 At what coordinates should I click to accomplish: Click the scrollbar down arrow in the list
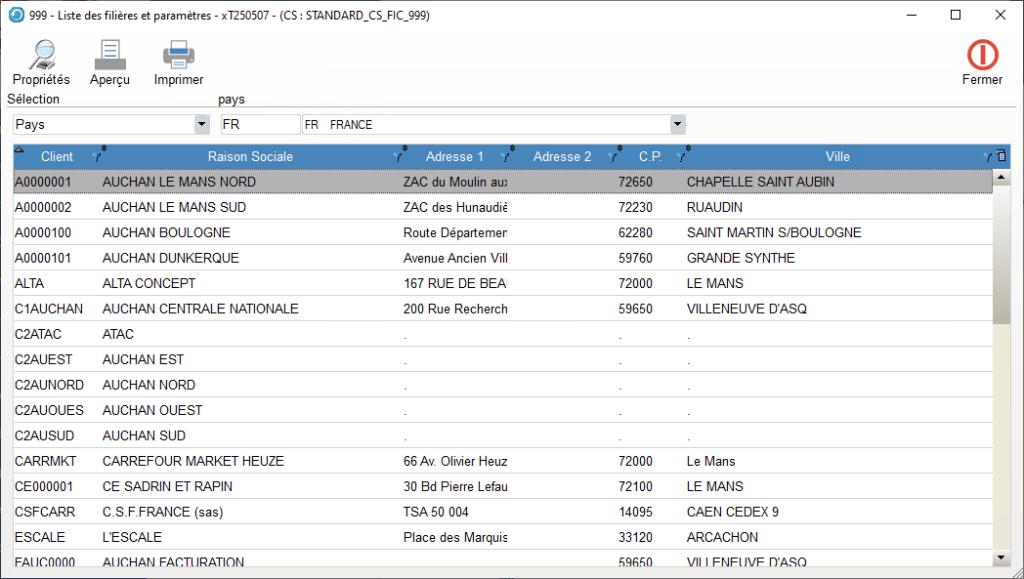tap(1001, 557)
